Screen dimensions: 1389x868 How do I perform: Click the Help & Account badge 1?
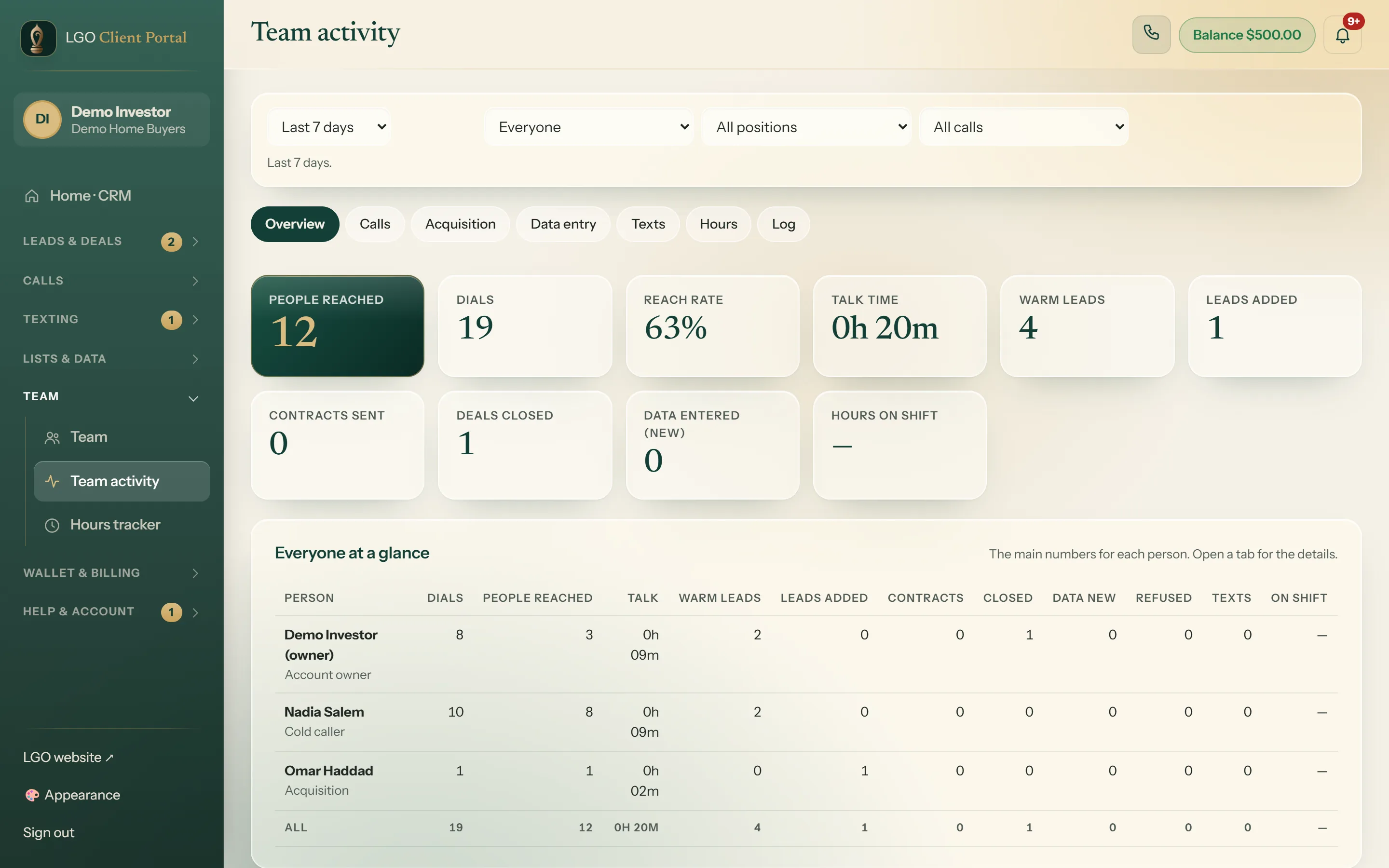tap(171, 612)
